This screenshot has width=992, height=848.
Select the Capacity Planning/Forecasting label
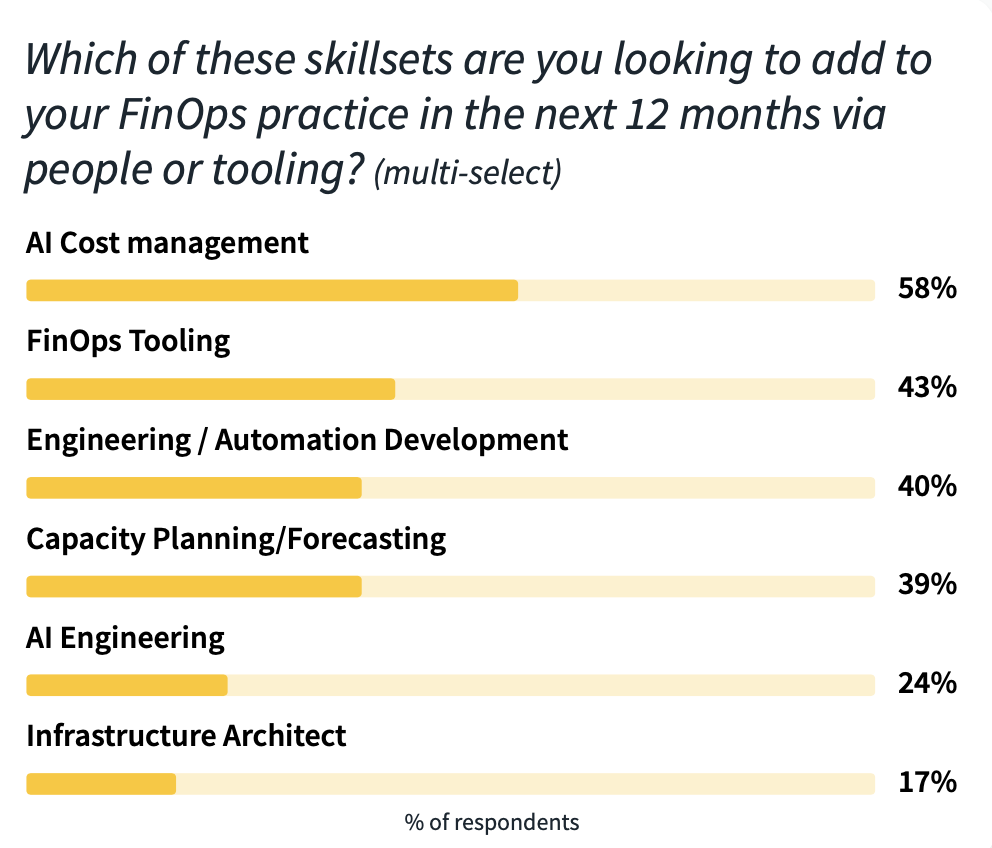pyautogui.click(x=236, y=539)
